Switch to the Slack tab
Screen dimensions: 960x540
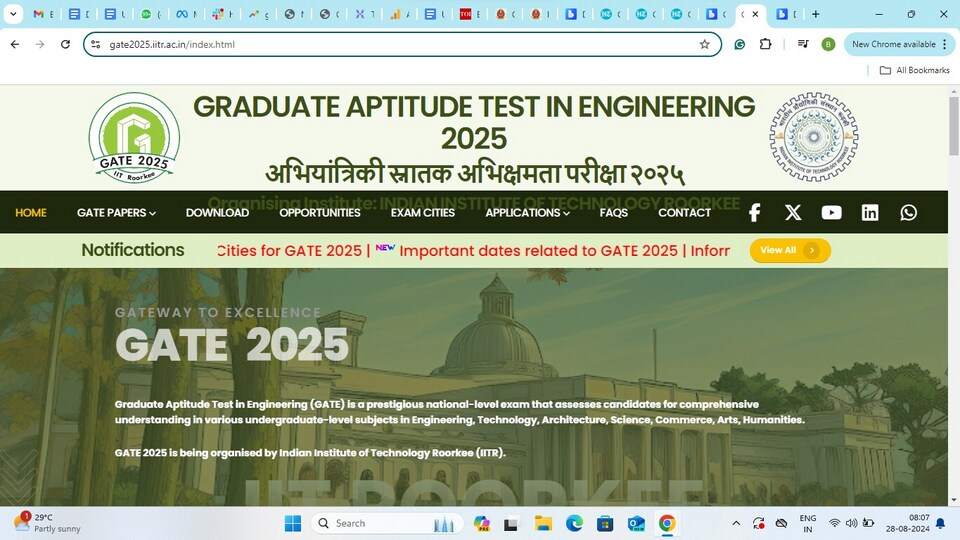[222, 14]
